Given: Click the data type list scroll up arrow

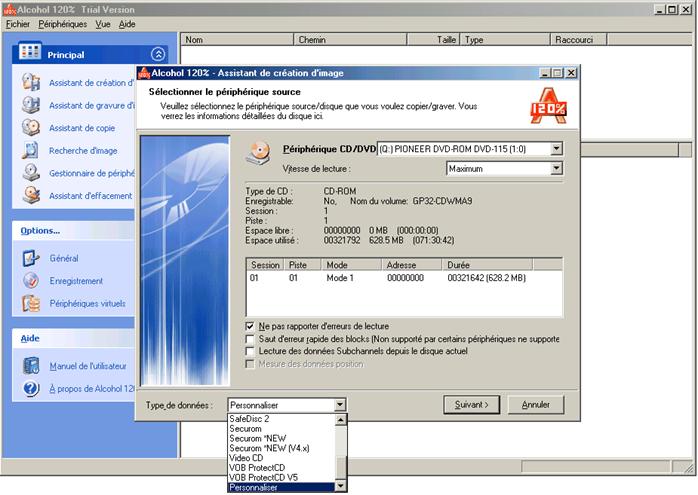Looking at the screenshot, I should pyautogui.click(x=340, y=419).
